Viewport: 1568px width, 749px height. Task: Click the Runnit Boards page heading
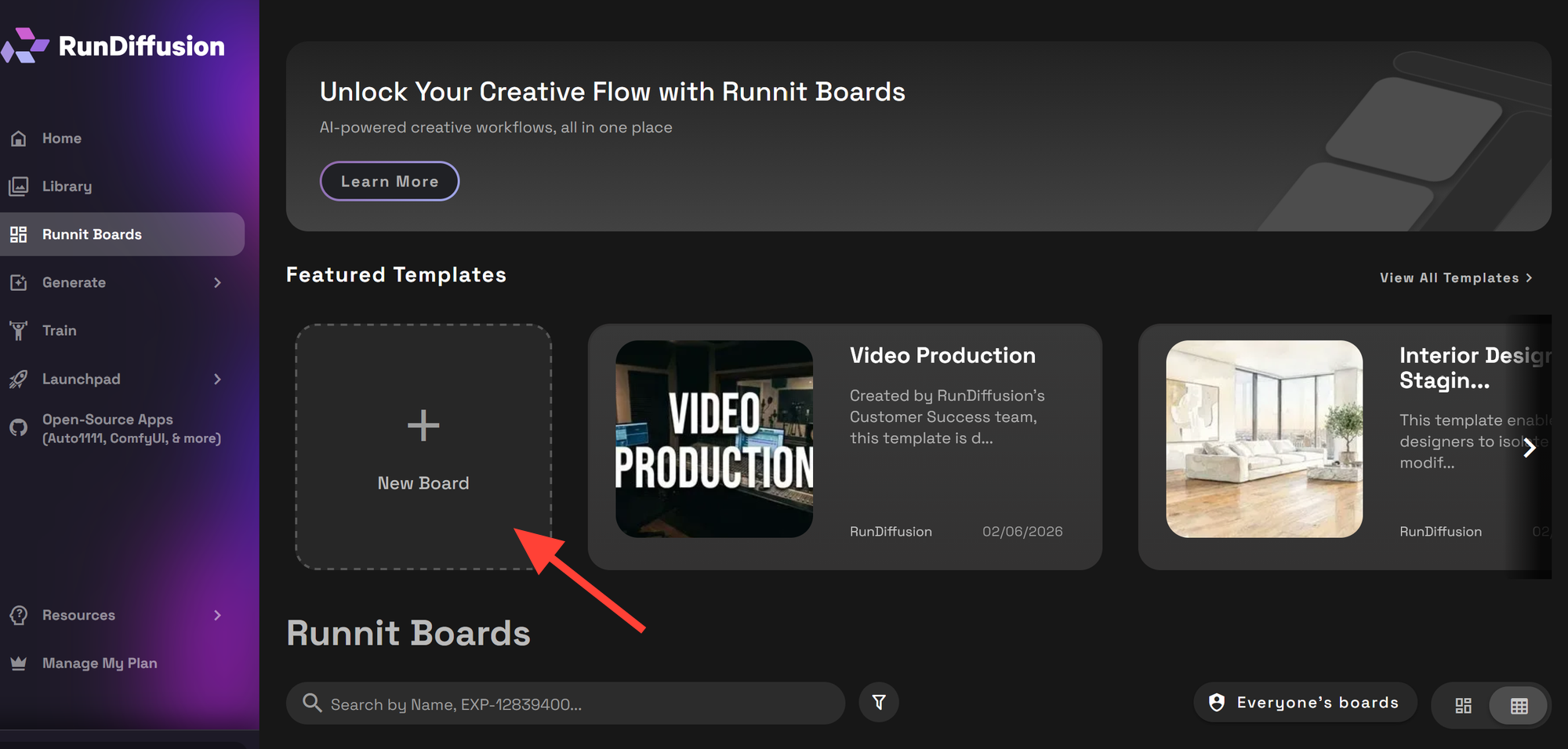408,634
